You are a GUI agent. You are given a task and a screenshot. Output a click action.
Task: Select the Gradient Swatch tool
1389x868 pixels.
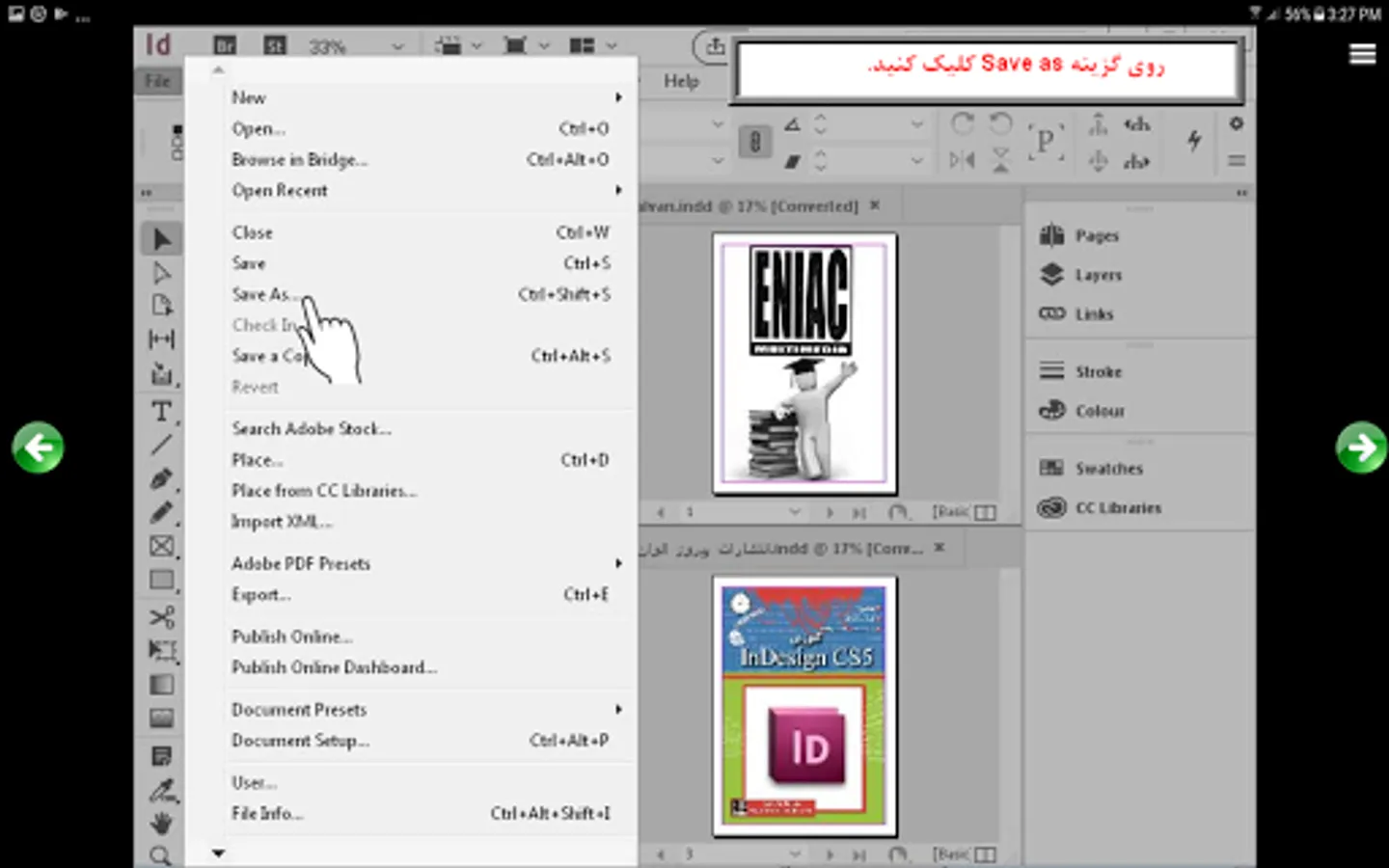pos(161,685)
